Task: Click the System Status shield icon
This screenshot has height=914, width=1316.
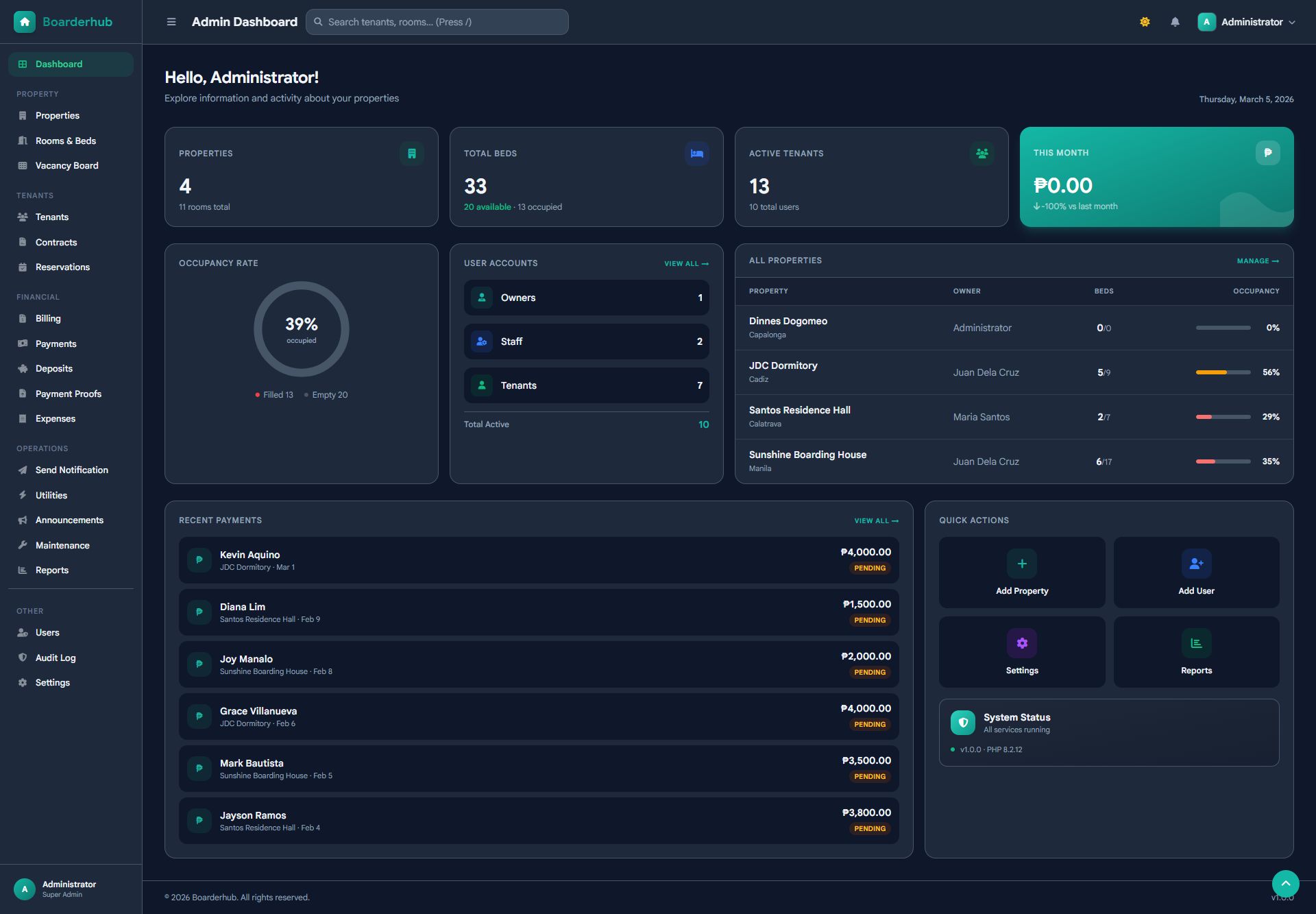Action: tap(962, 722)
